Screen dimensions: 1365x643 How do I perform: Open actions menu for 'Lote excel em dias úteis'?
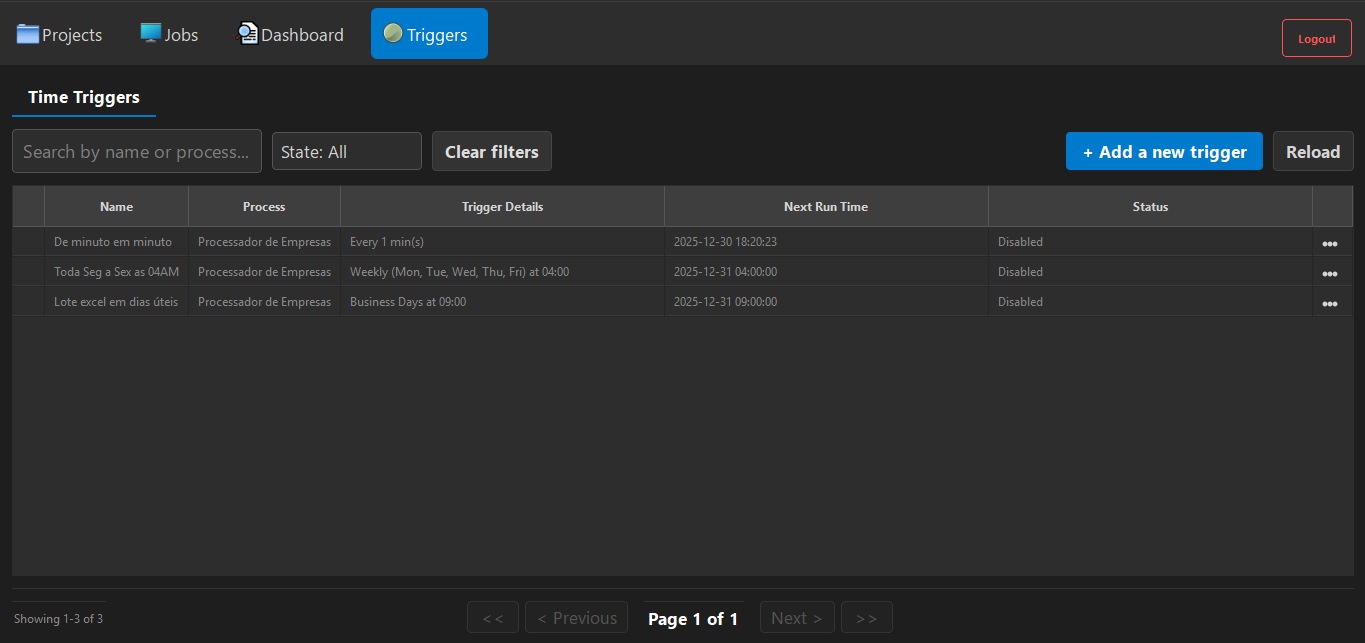[x=1331, y=302]
